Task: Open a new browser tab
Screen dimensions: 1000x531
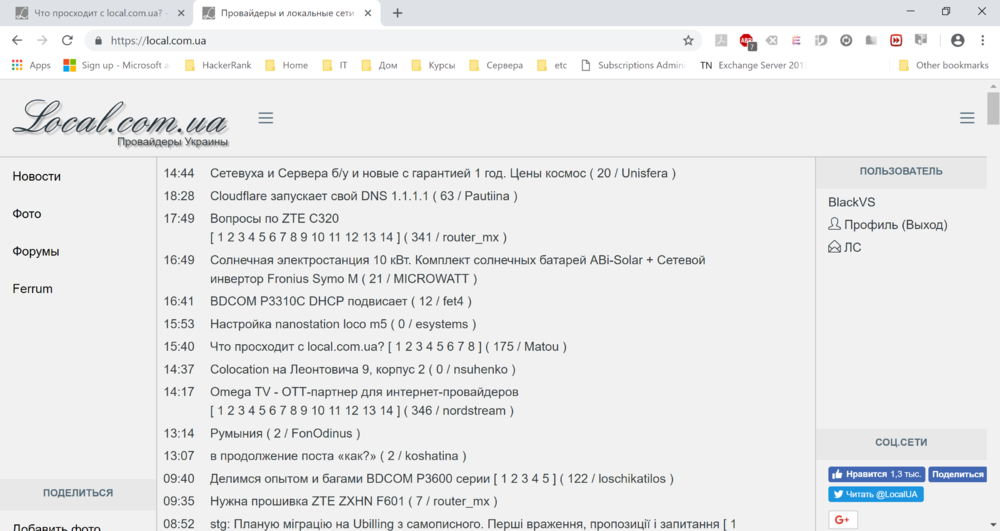Action: 398,13
